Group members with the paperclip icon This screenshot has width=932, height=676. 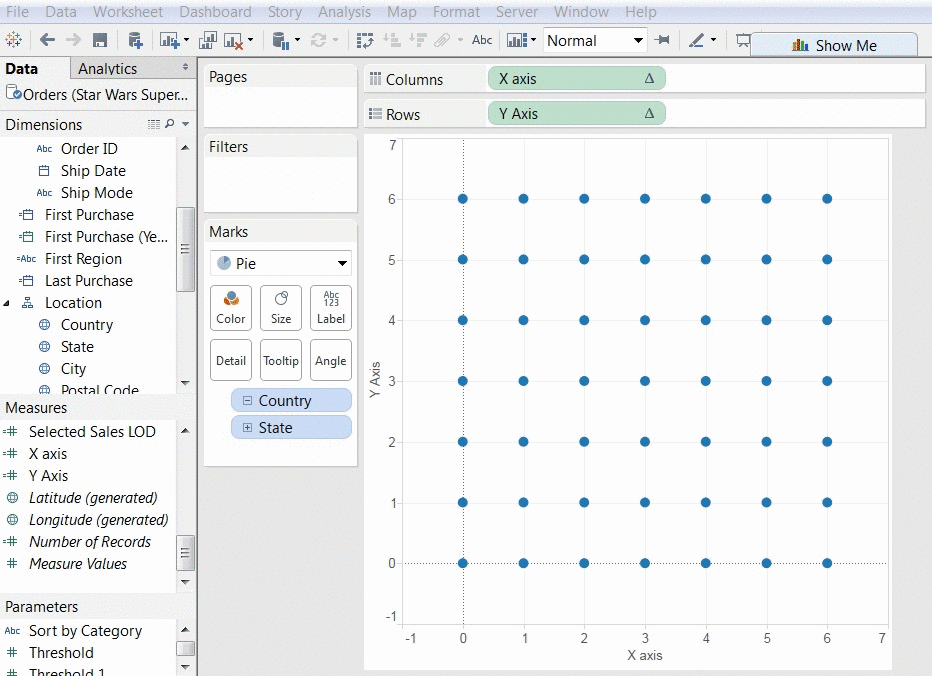pos(442,40)
